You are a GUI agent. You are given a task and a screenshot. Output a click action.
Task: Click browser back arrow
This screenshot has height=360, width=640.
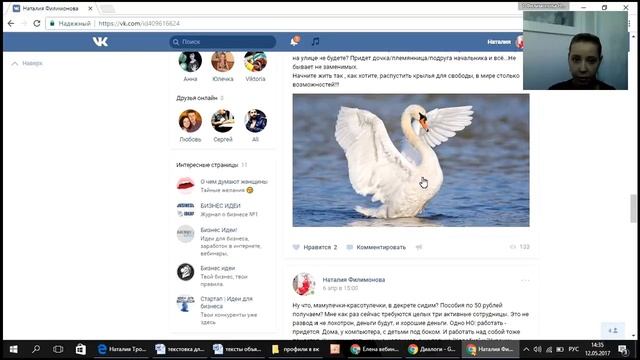click(11, 23)
